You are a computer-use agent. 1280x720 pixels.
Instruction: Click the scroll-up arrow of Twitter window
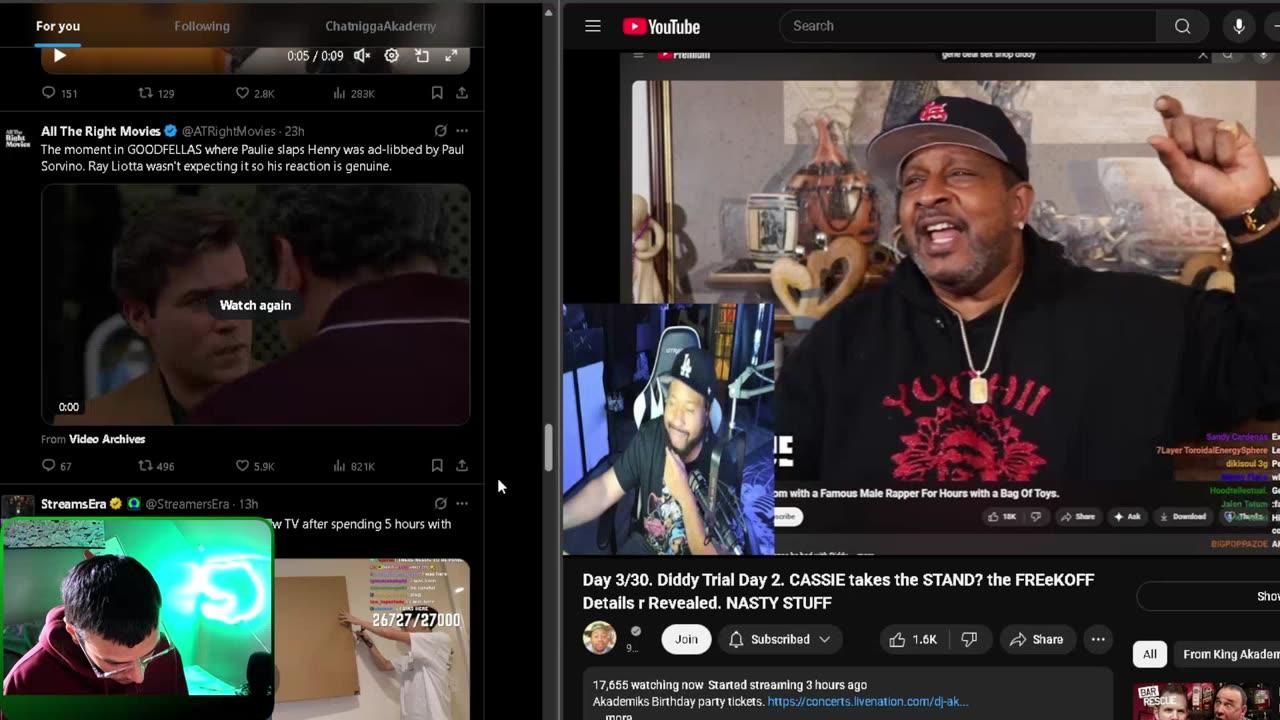tap(548, 12)
